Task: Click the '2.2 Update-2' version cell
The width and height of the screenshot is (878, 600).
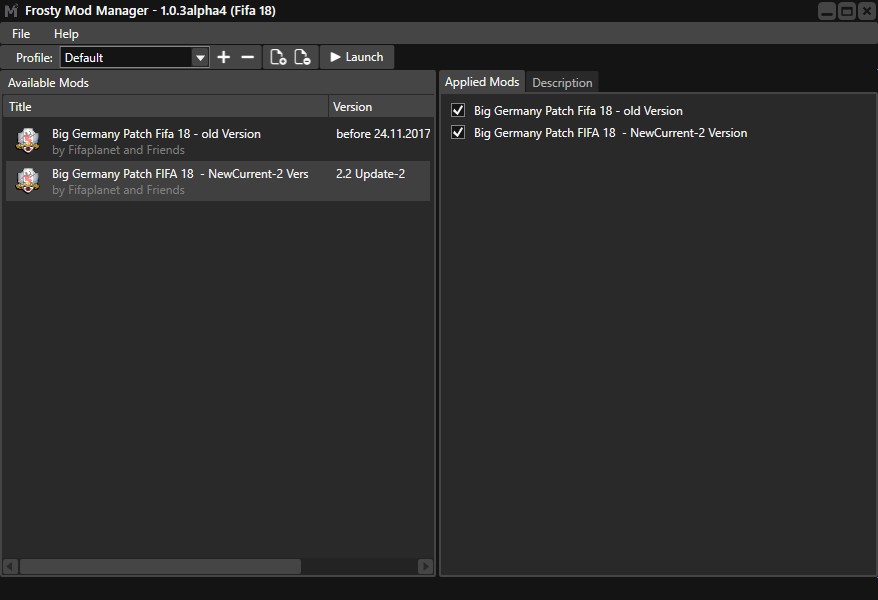Action: coord(370,174)
